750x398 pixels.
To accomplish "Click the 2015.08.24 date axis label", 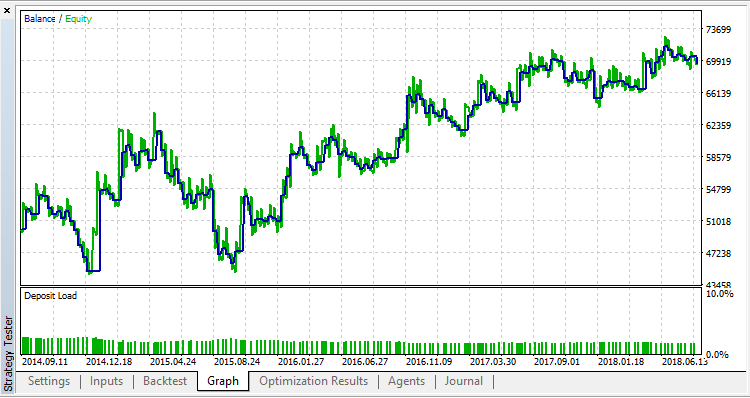I will pos(237,362).
